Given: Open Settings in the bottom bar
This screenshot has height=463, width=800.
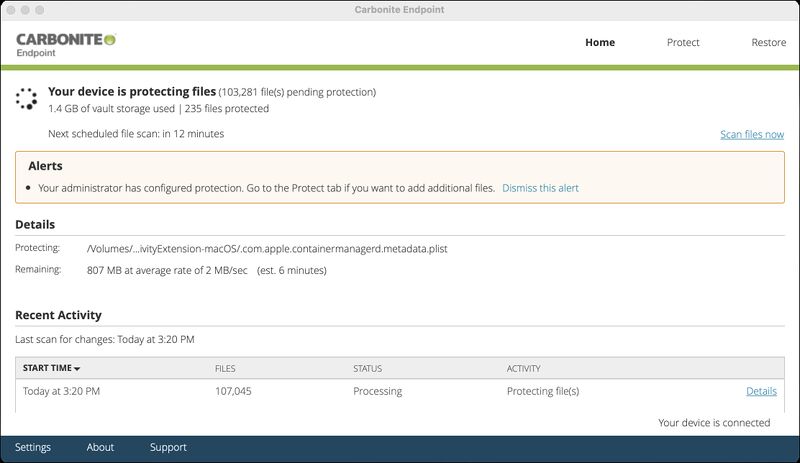Looking at the screenshot, I should [x=33, y=447].
